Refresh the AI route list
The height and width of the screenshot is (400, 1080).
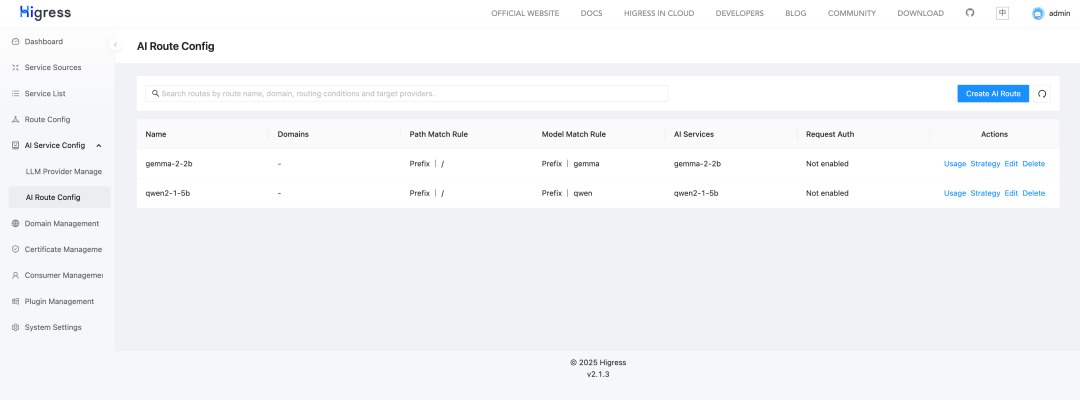point(1042,94)
